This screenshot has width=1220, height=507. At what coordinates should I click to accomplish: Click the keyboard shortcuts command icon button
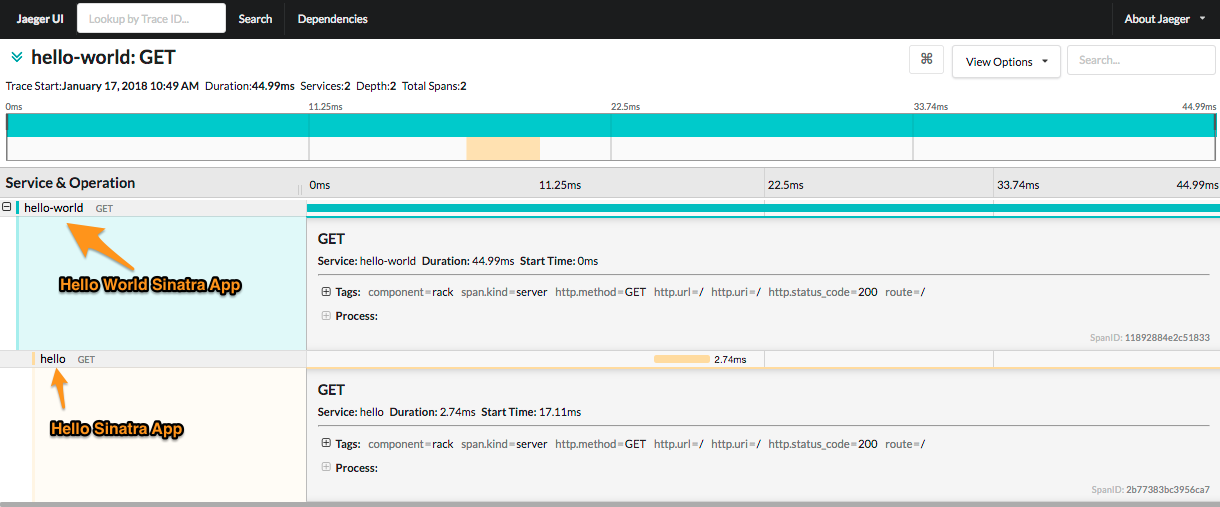[x=926, y=60]
